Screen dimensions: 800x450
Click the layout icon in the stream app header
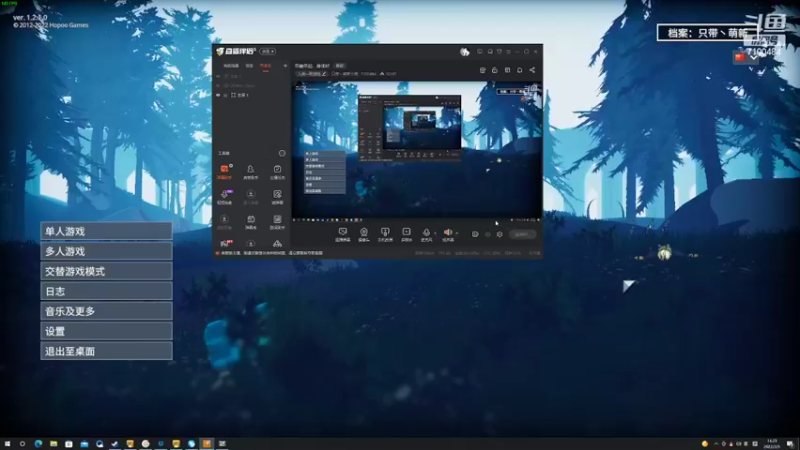(507, 70)
